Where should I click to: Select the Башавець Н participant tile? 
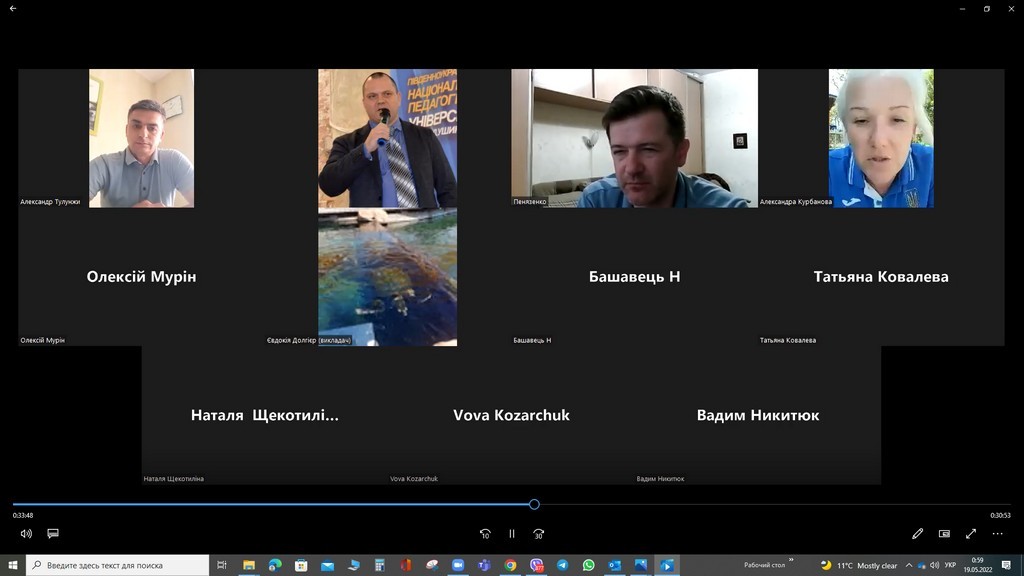(634, 277)
